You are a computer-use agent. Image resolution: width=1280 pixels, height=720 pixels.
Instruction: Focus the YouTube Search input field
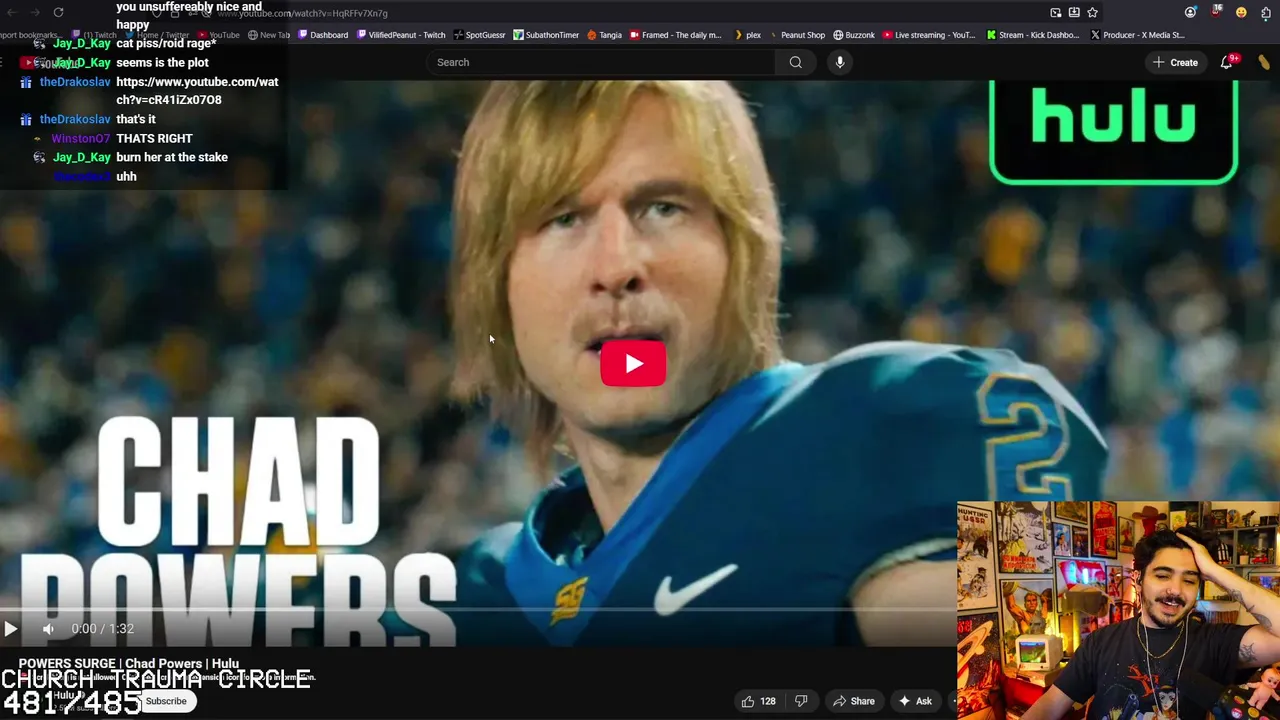pos(600,62)
